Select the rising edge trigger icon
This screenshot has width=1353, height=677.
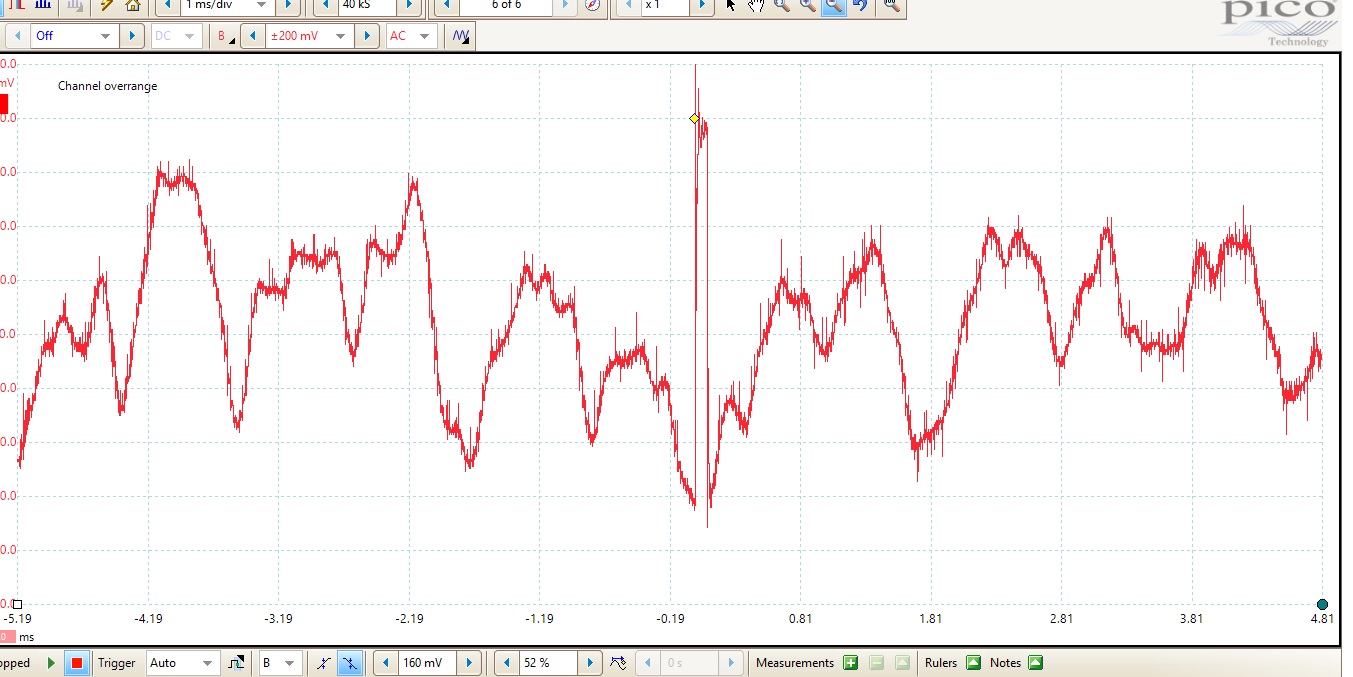(x=323, y=663)
